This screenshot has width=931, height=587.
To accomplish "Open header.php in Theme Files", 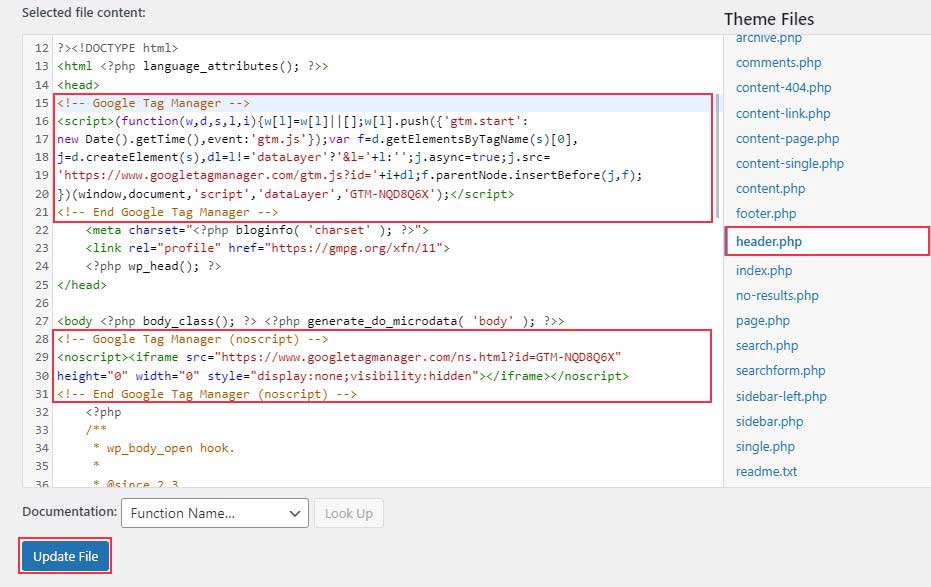I will coord(769,242).
